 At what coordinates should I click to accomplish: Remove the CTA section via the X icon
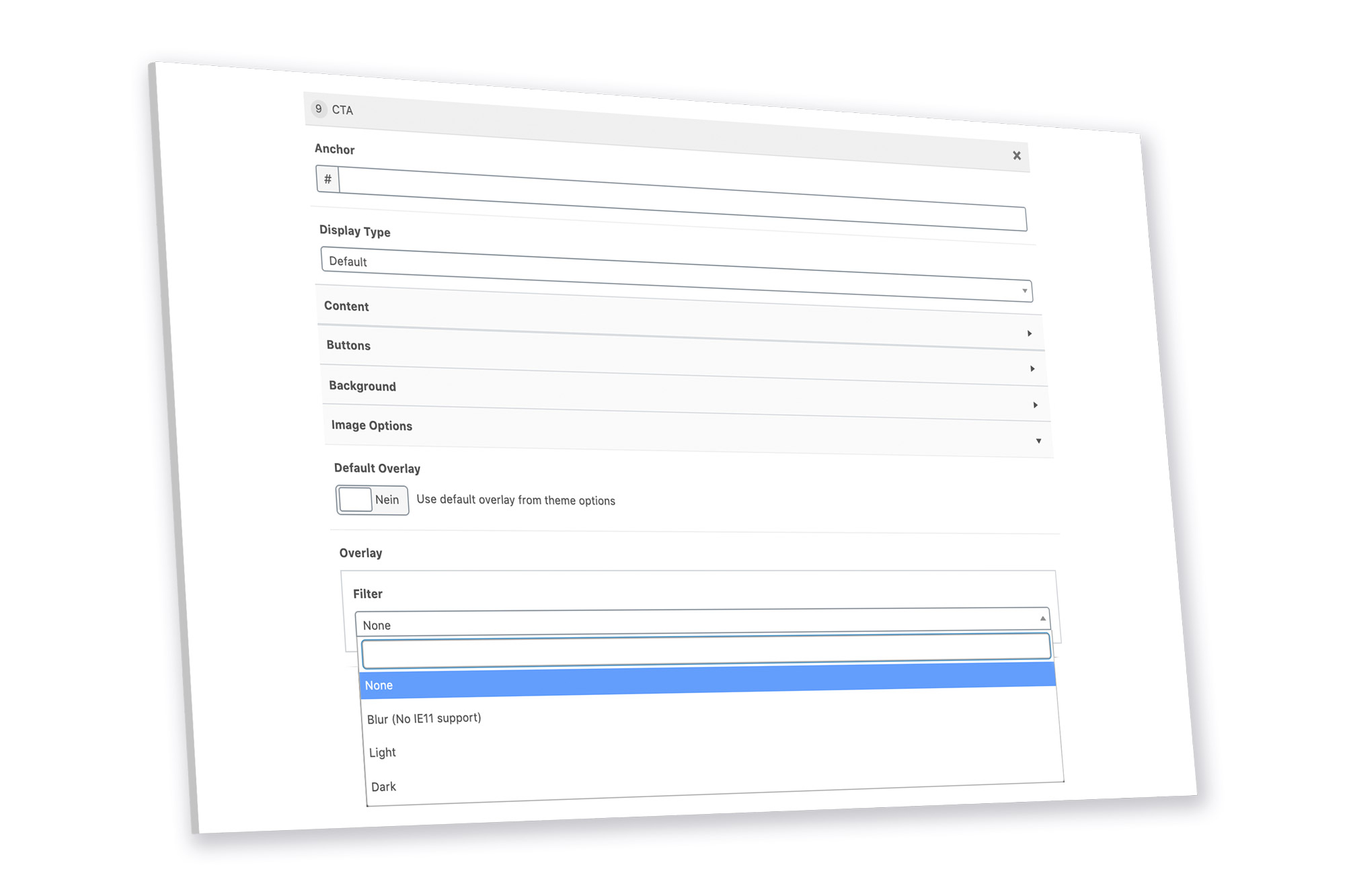tap(1017, 155)
